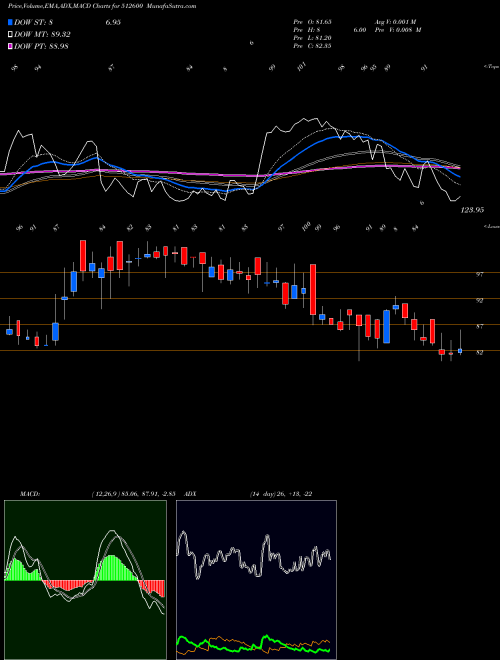
Task: Click the 'MACD:' panel heading
Action: (x=29, y=494)
